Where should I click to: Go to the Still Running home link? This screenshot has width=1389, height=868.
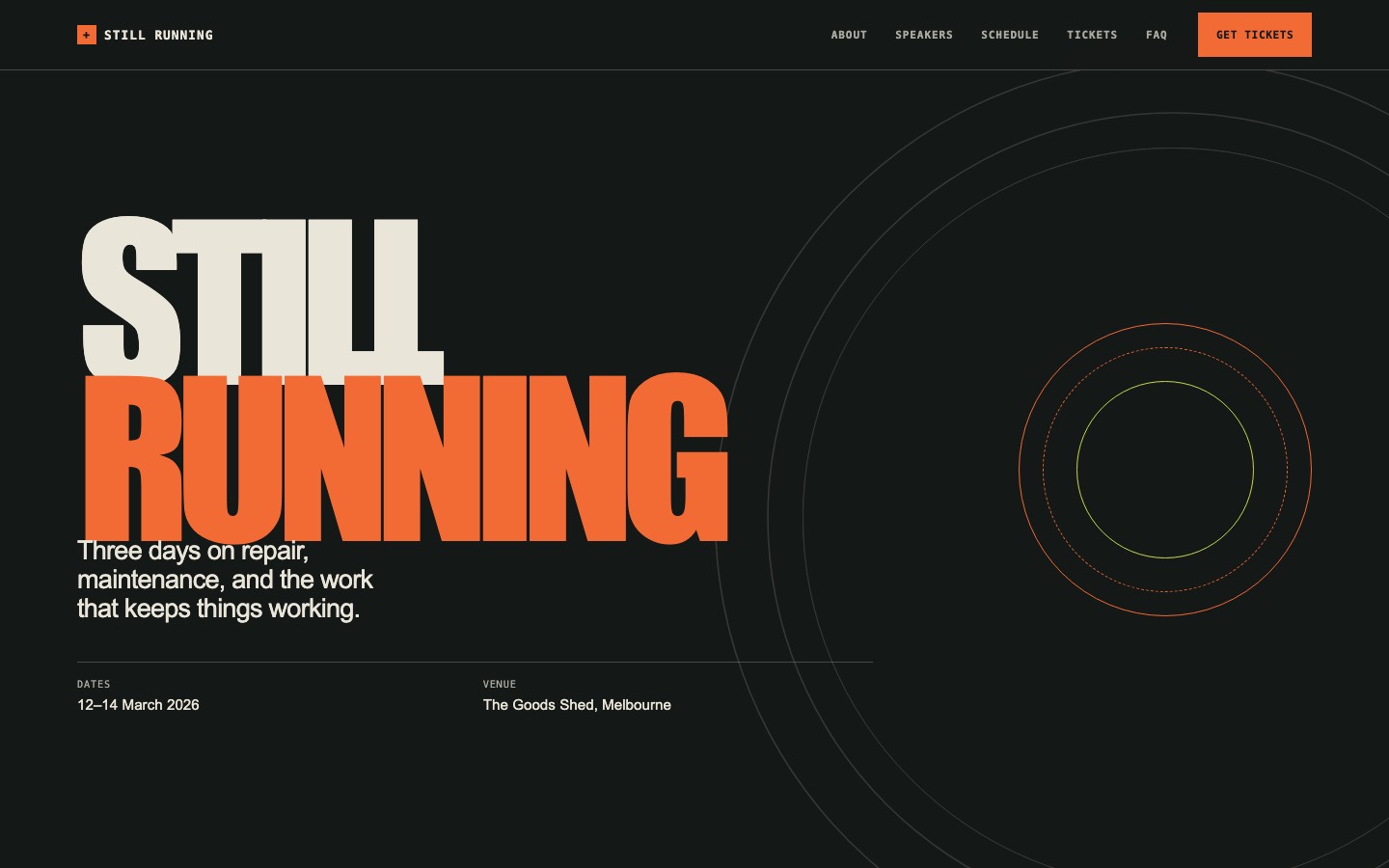(145, 35)
